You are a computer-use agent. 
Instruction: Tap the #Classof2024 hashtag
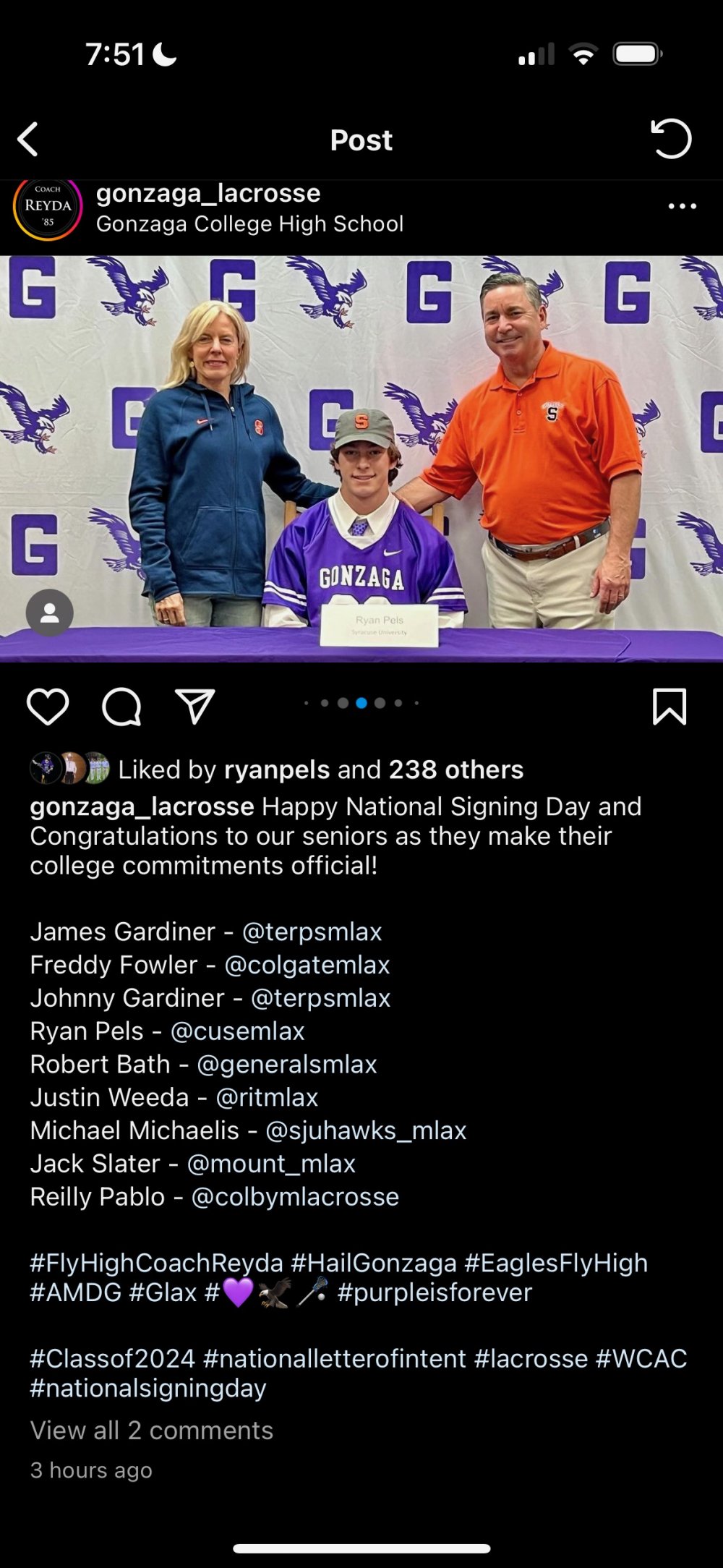[x=113, y=1358]
